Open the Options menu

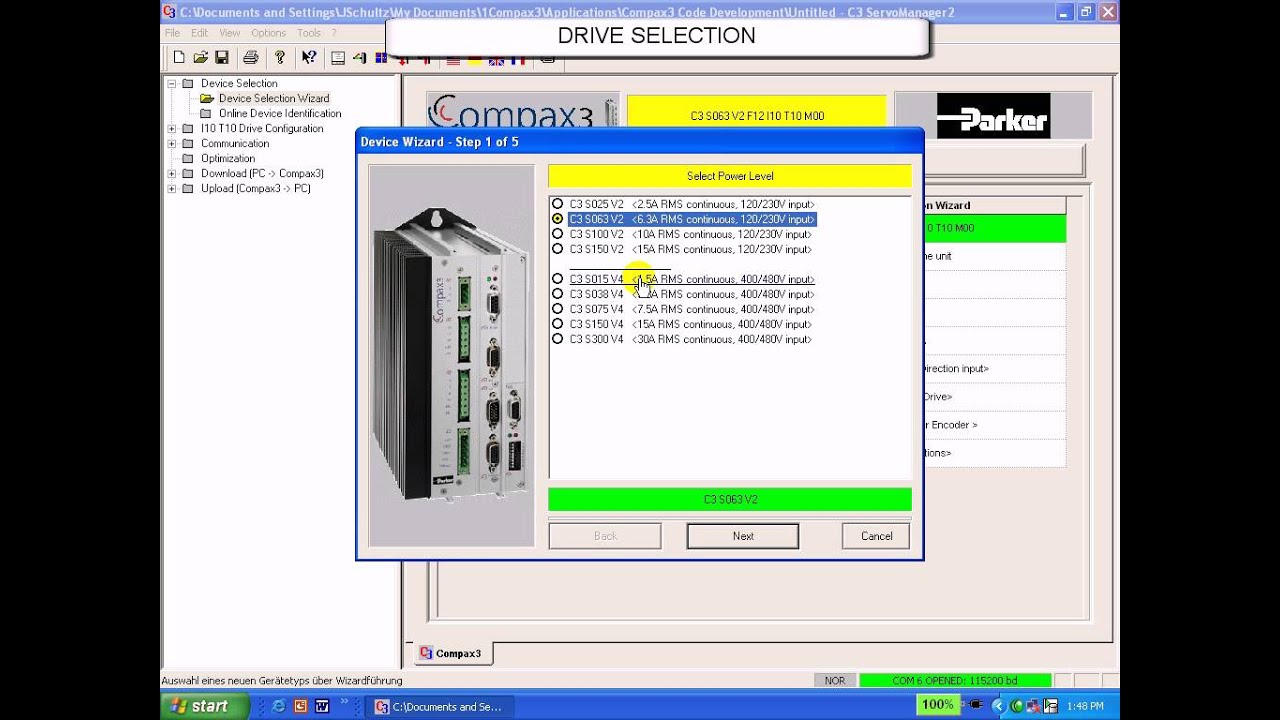269,33
